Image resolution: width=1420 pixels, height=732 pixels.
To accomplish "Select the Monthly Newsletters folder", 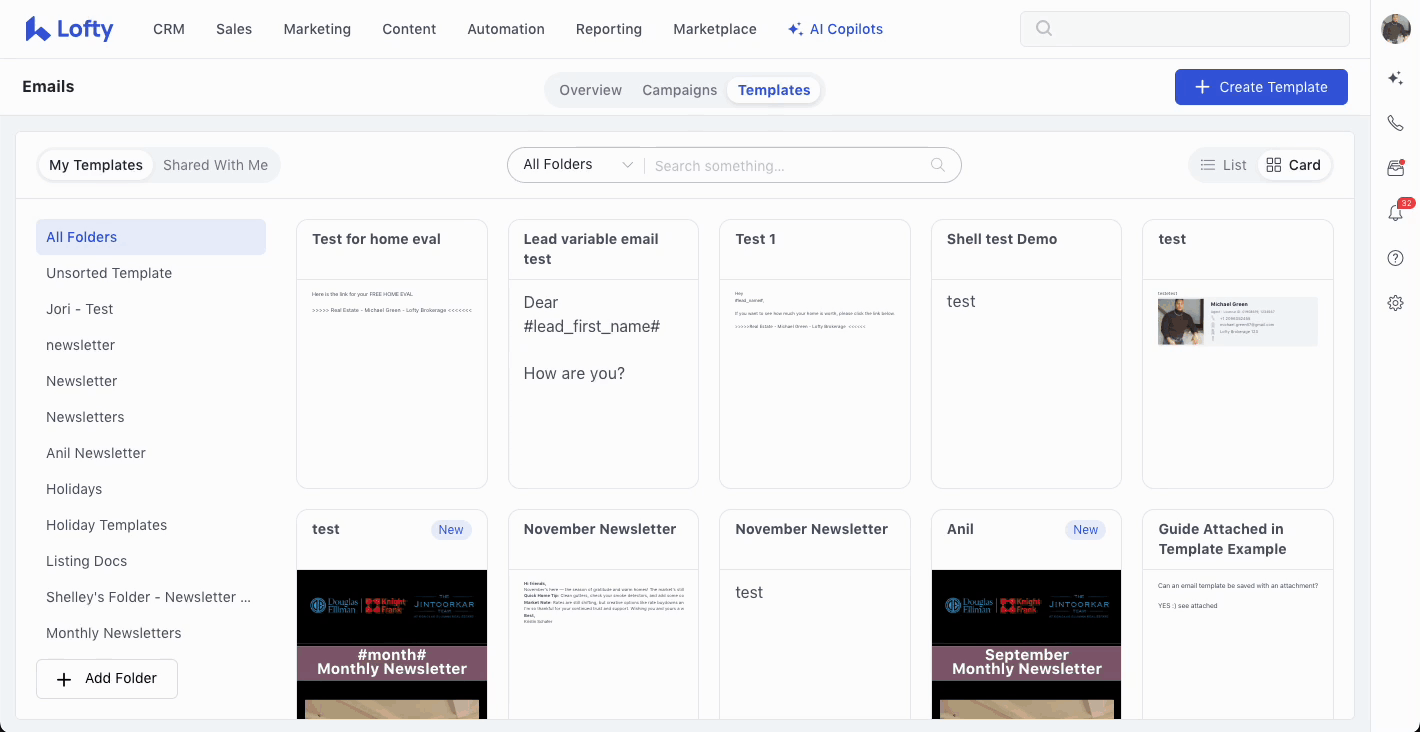I will click(113, 632).
